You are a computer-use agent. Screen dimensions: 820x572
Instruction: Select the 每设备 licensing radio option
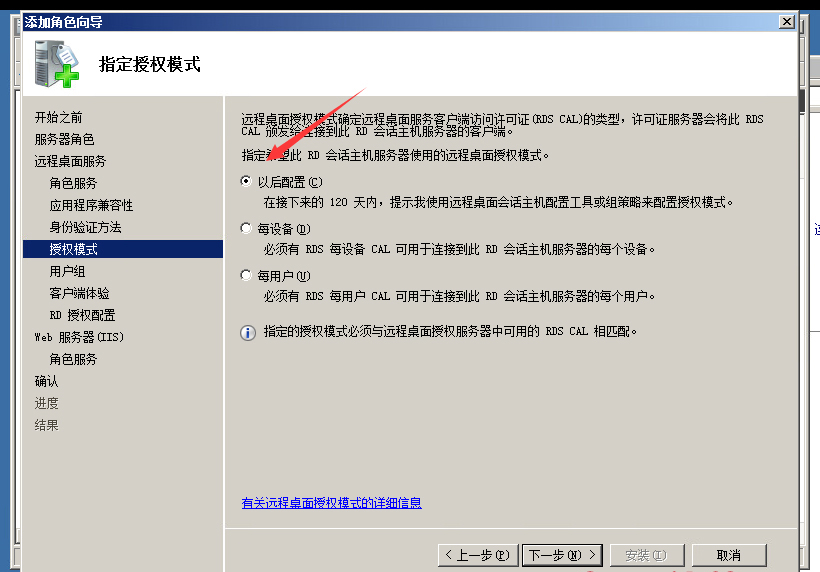tap(246, 228)
